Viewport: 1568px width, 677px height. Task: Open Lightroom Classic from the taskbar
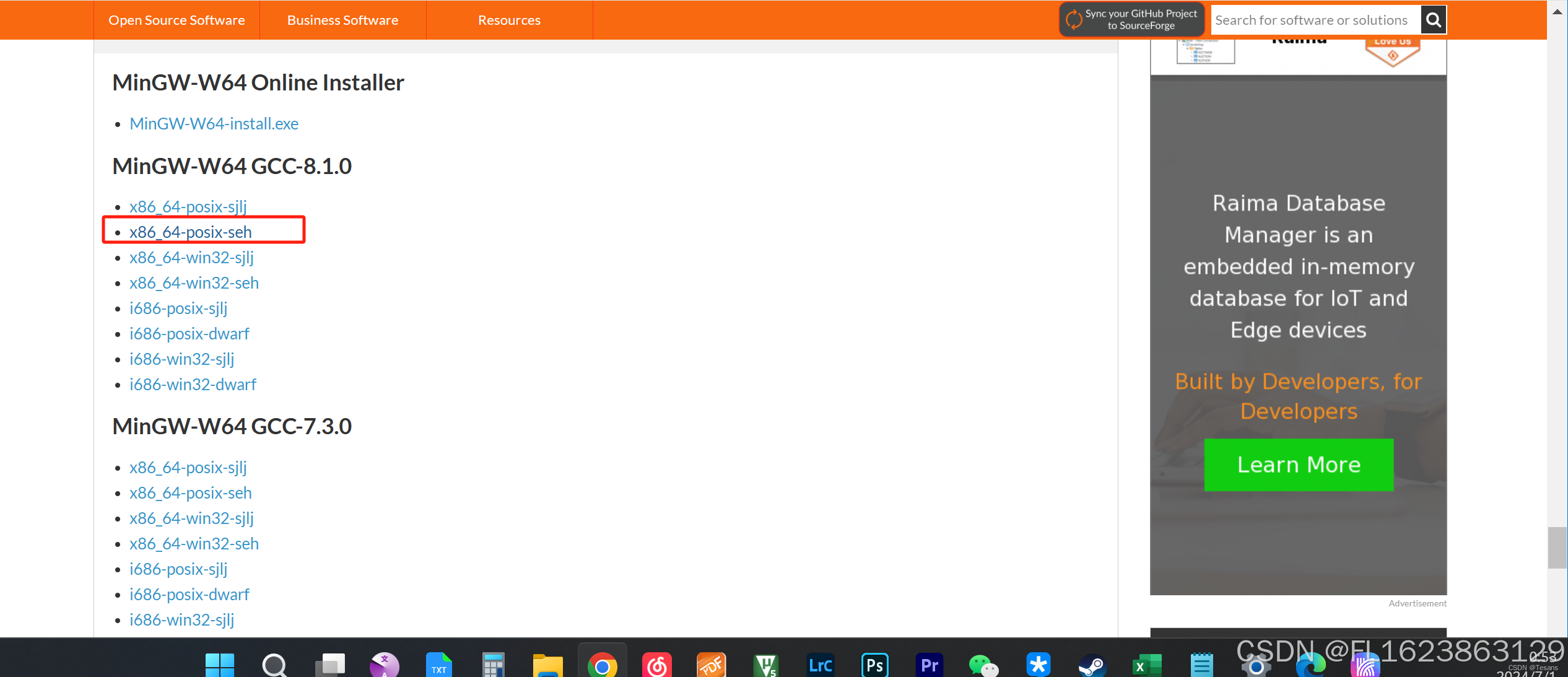(x=821, y=665)
